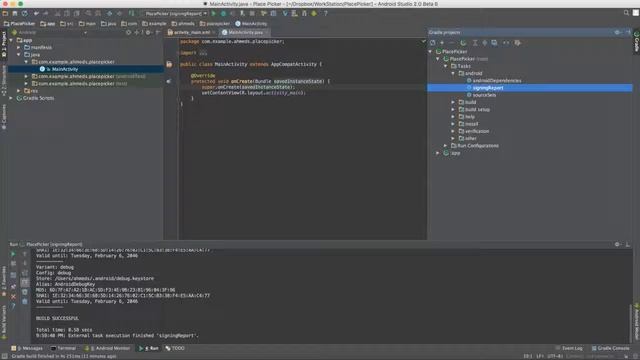Viewport: 640px width, 360px height.
Task: Undo the last action in toolbar
Action: click(36, 13)
